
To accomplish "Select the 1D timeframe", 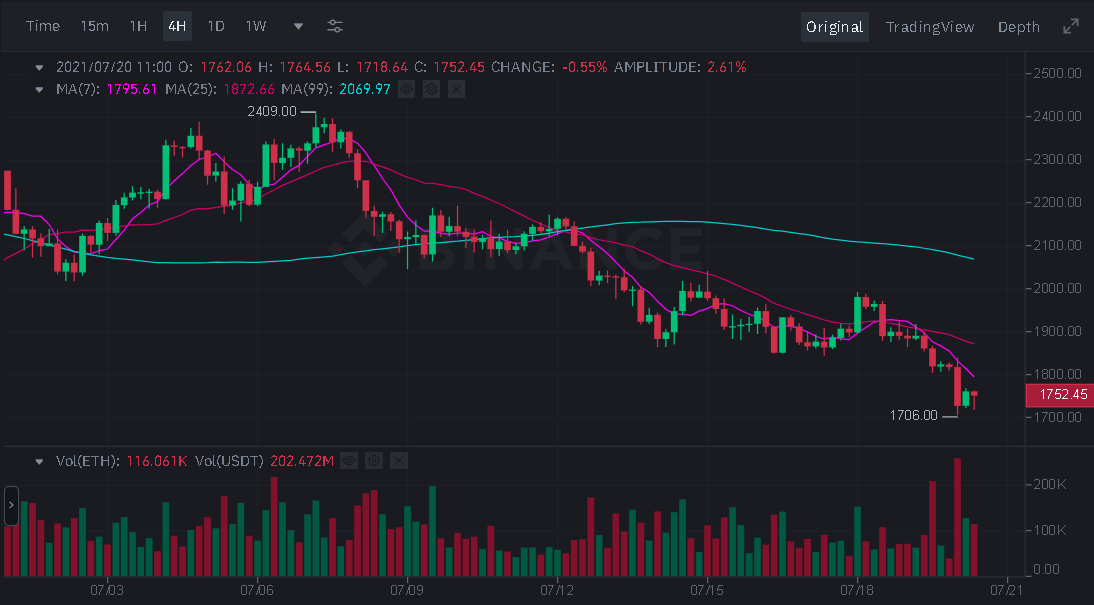I will point(216,26).
